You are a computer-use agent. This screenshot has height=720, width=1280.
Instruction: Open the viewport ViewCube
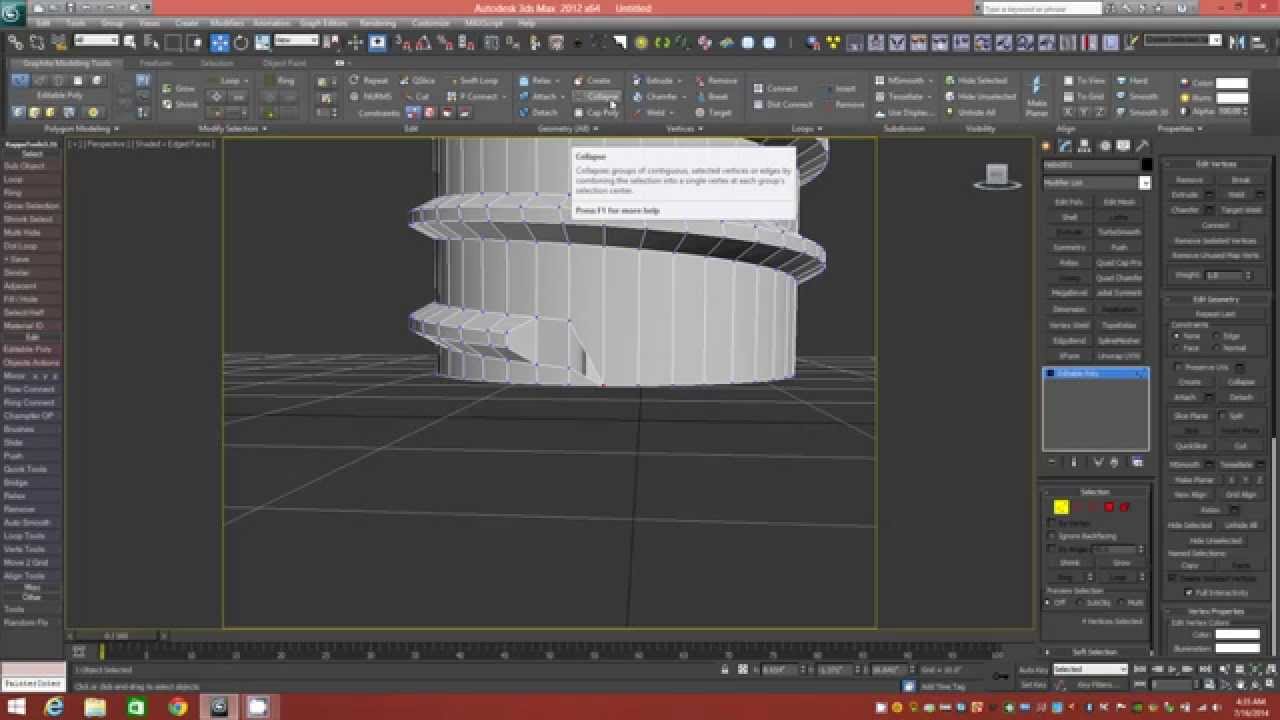(996, 177)
